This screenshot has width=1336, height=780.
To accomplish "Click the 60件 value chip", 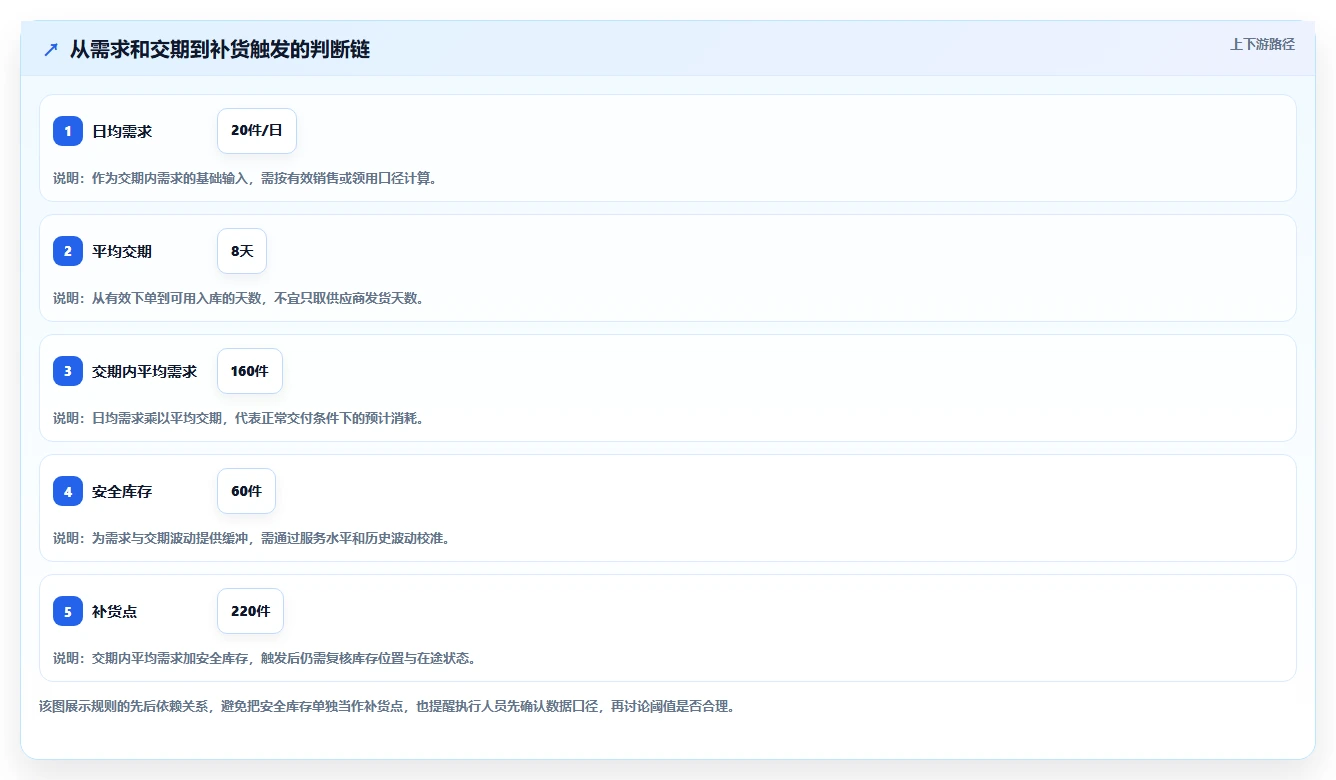I will (246, 491).
